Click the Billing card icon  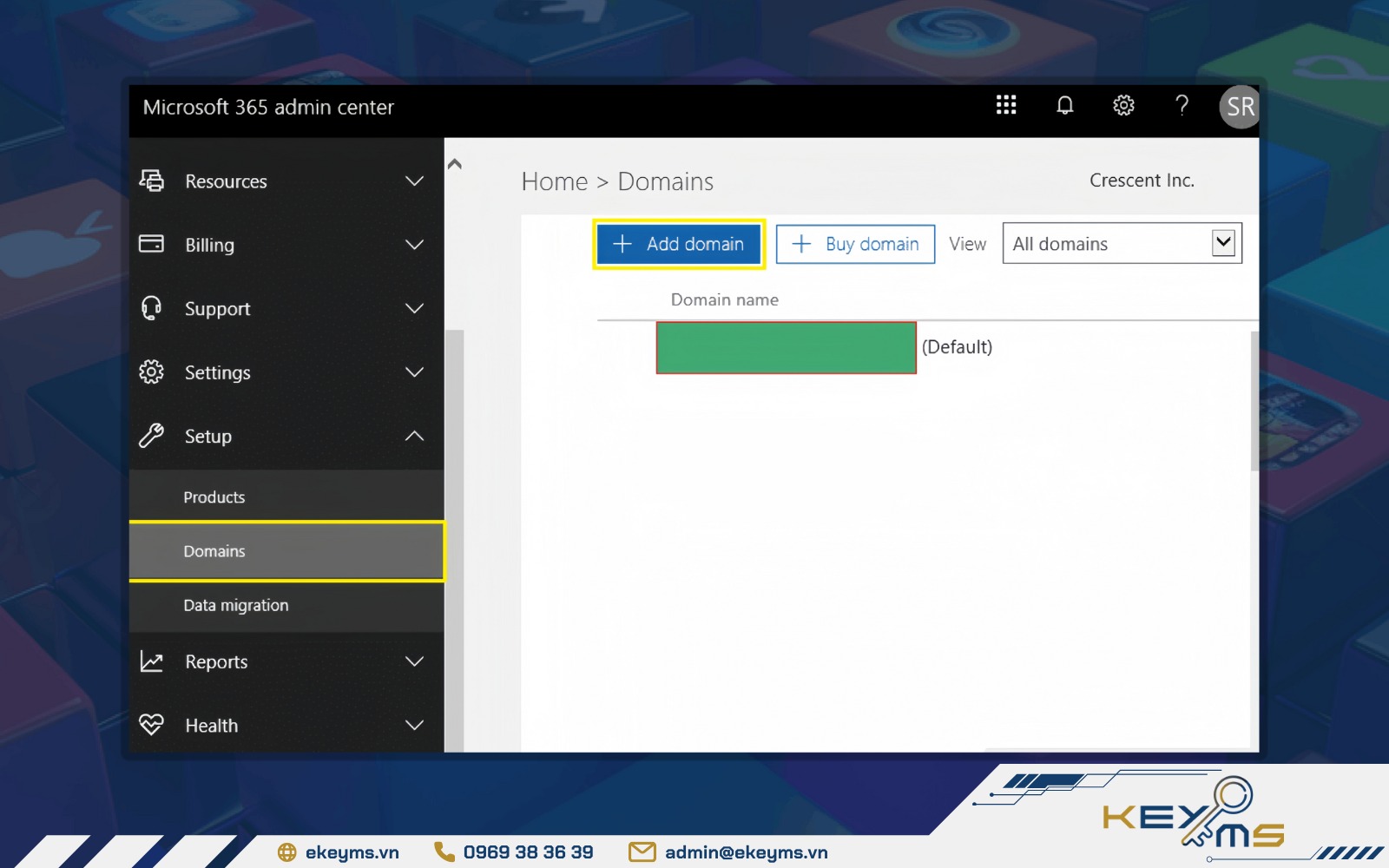[152, 244]
